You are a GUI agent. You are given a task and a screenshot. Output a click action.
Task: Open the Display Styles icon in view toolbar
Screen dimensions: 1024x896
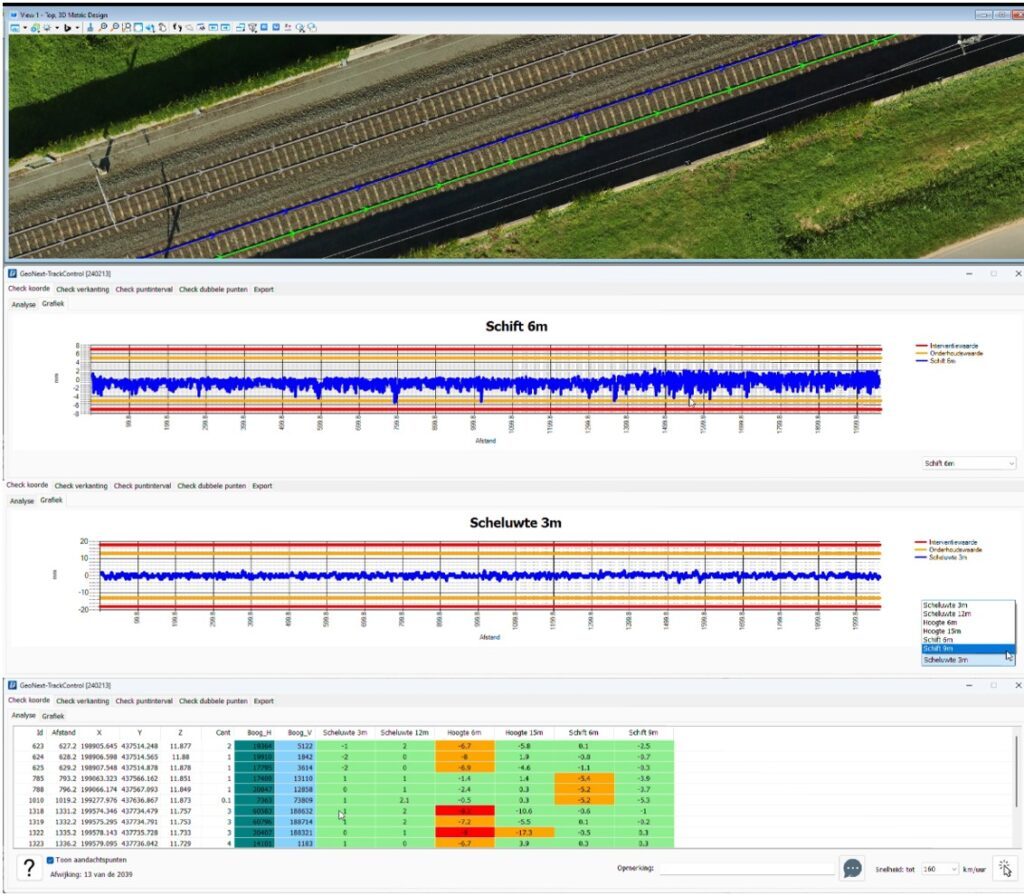pyautogui.click(x=35, y=27)
